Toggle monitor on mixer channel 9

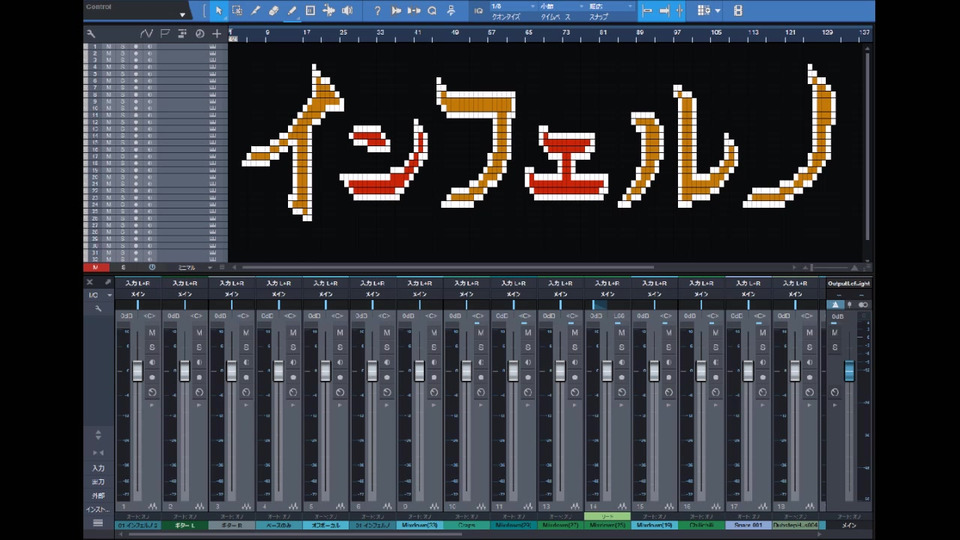(434, 362)
